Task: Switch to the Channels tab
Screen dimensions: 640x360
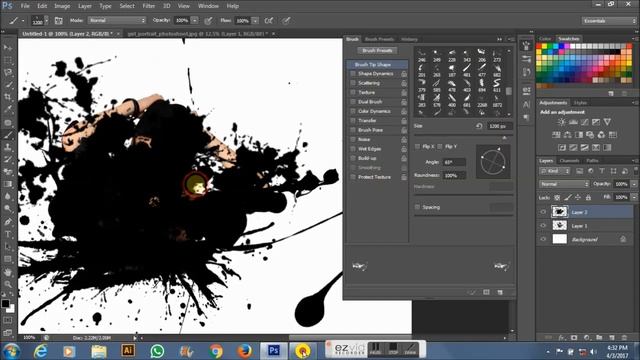Action: pos(569,161)
